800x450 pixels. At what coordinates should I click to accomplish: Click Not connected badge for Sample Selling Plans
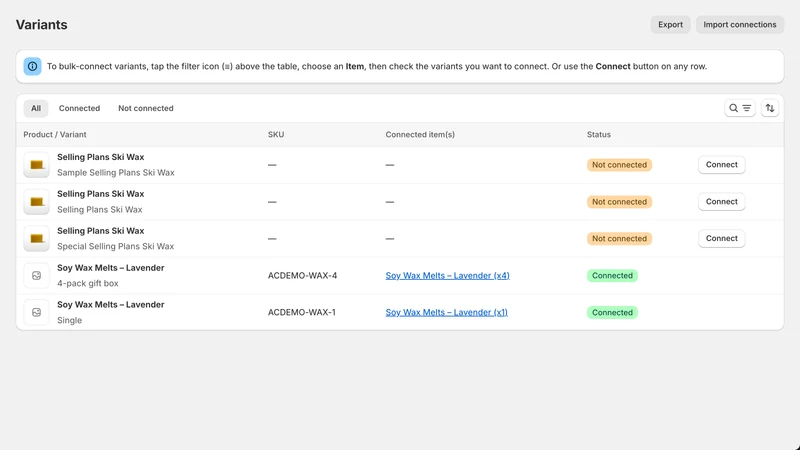(x=619, y=165)
